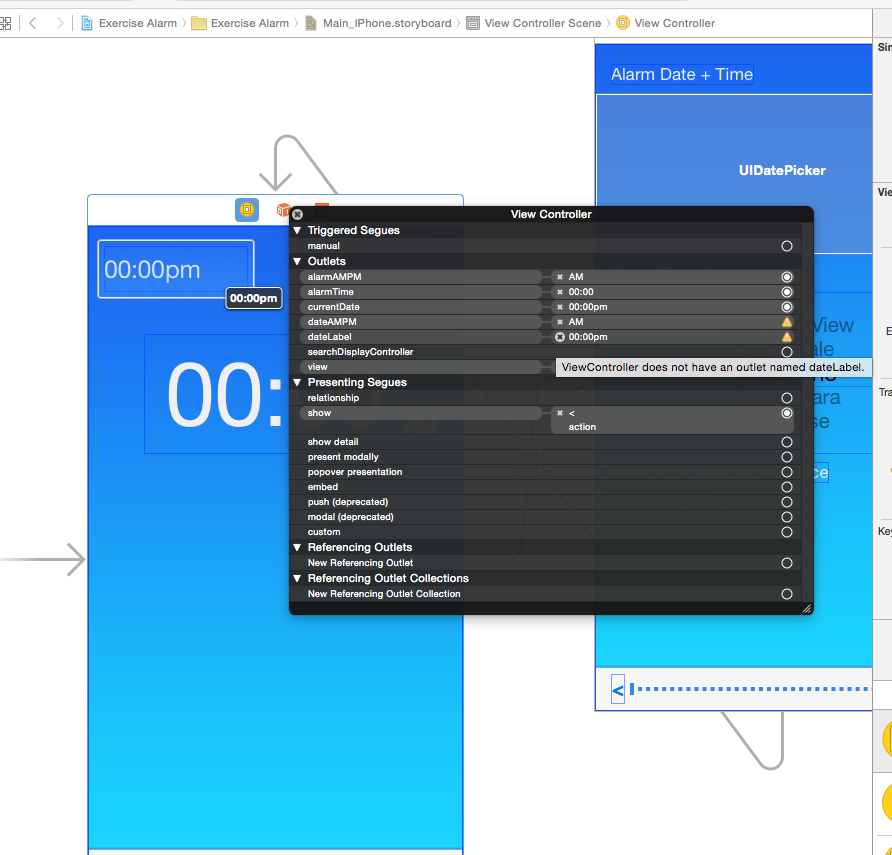The image size is (892, 855).
Task: Select the yellow View Controller icon above the scene
Action: tap(247, 210)
